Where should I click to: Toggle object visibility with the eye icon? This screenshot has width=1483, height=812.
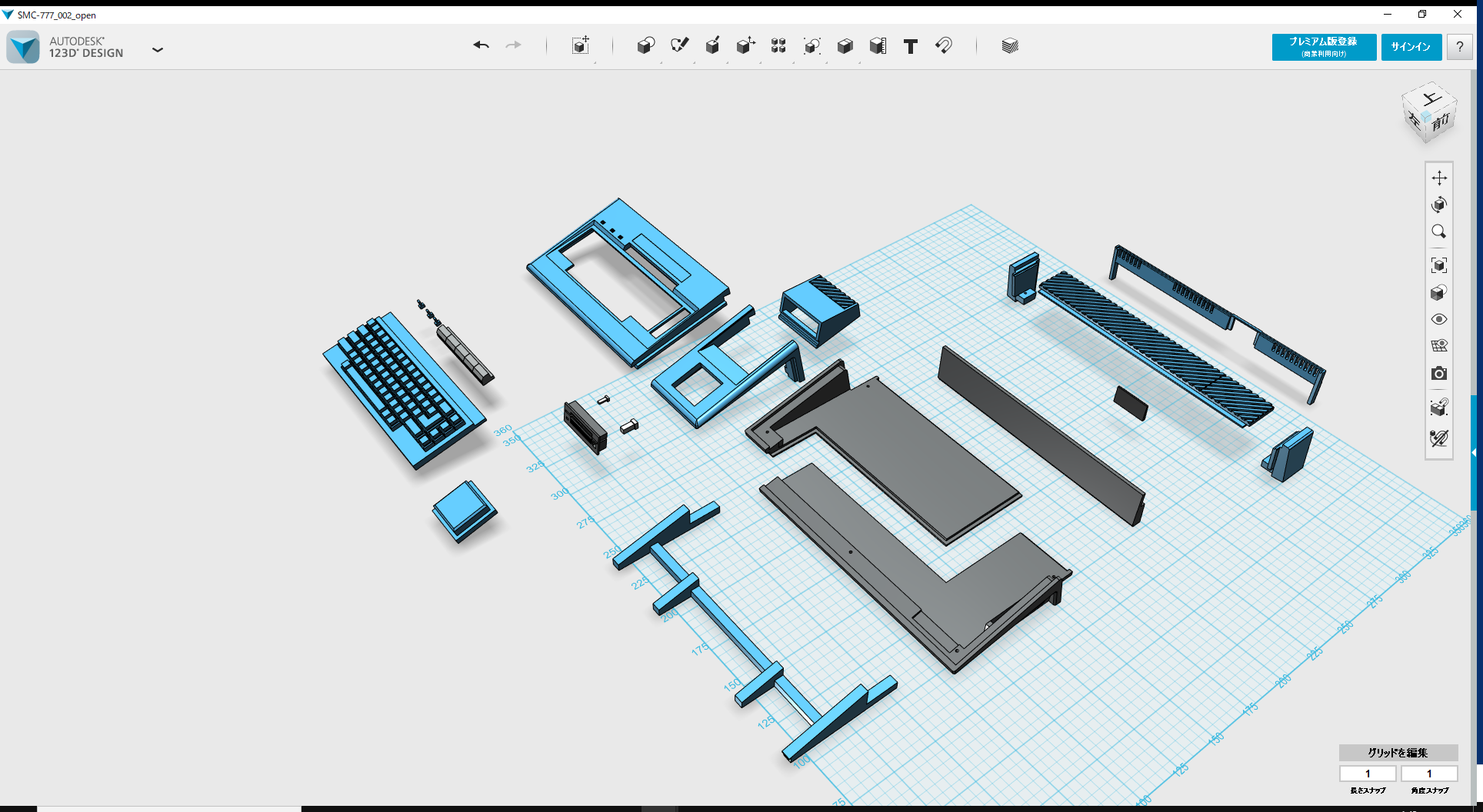pyautogui.click(x=1439, y=318)
